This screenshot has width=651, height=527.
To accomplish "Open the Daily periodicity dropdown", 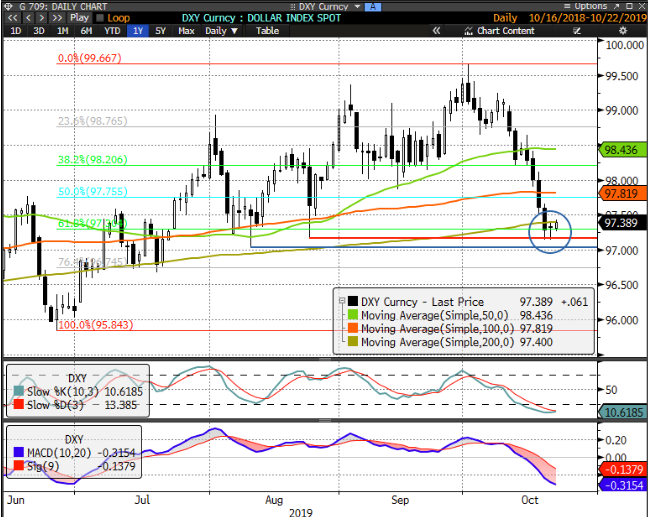I will pyautogui.click(x=219, y=31).
